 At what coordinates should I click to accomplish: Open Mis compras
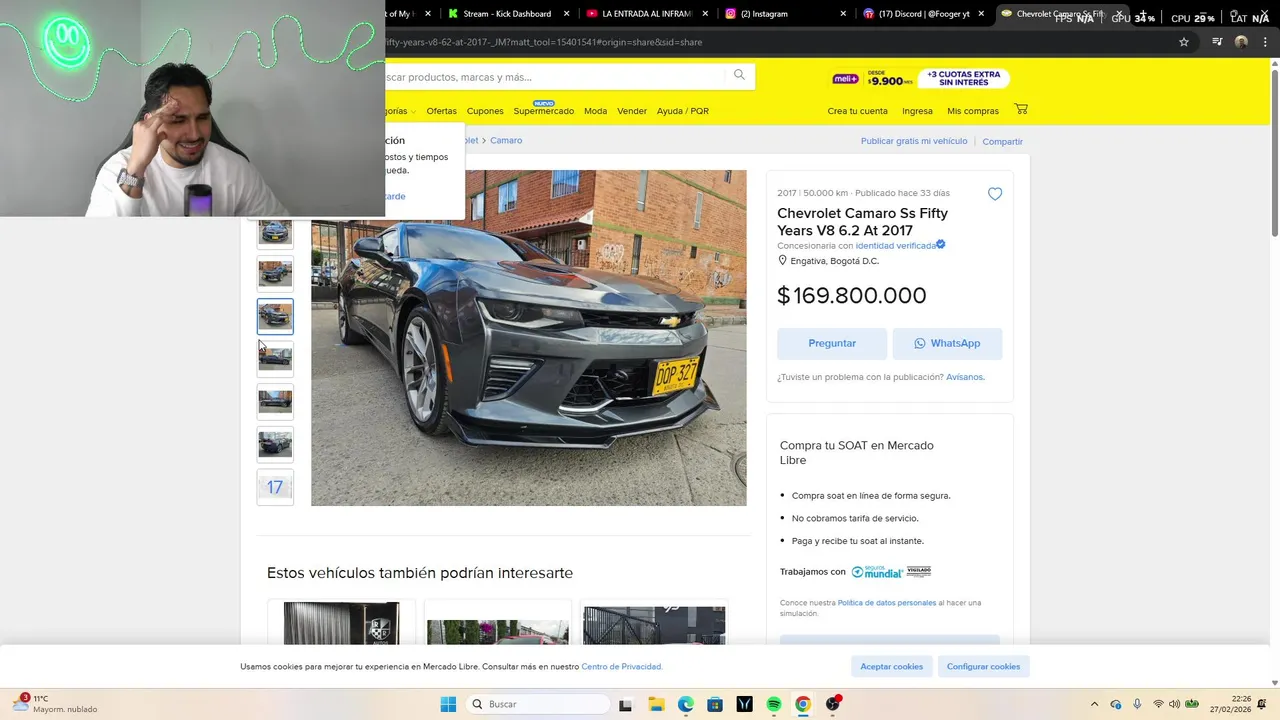[x=973, y=111]
